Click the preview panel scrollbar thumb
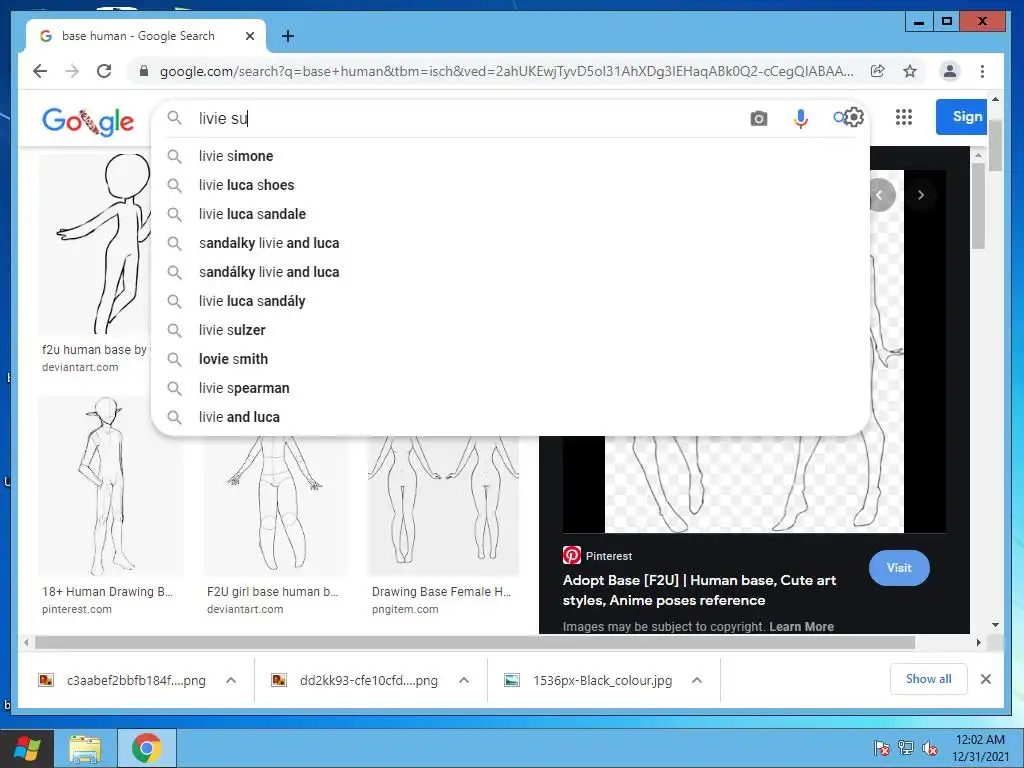Image resolution: width=1024 pixels, height=768 pixels. [978, 206]
